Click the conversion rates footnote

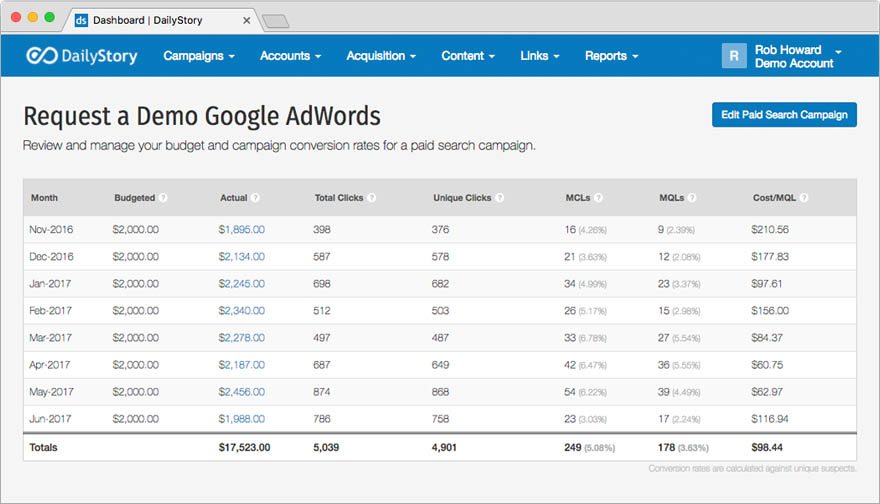click(x=753, y=468)
